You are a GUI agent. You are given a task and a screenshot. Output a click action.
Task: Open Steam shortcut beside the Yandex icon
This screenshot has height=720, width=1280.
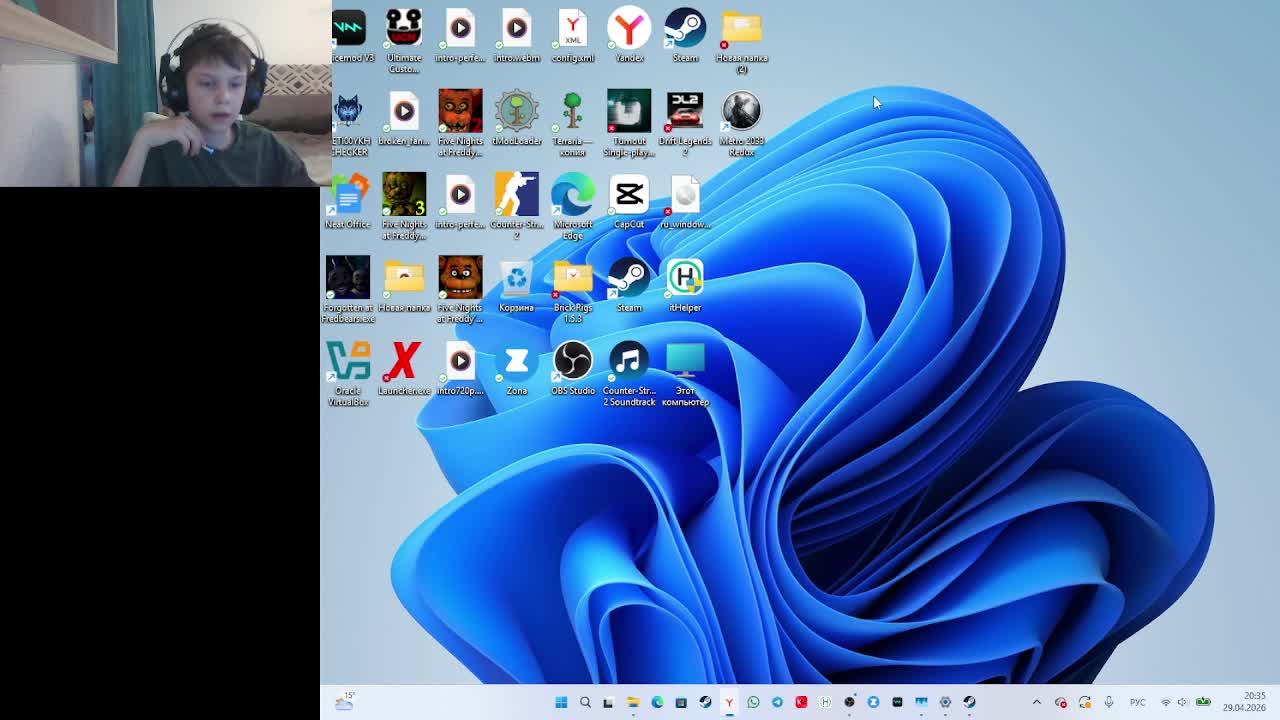tap(685, 37)
